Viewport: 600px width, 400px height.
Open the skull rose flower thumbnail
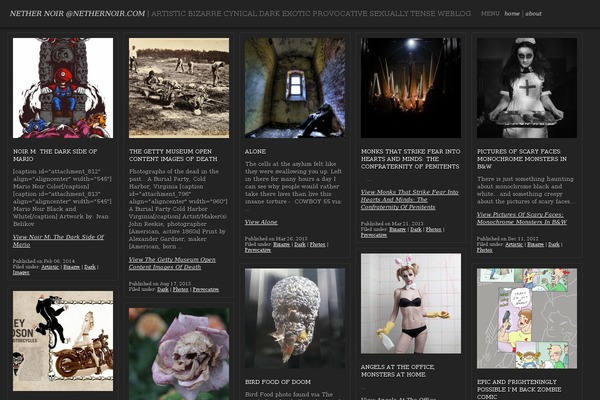179,354
